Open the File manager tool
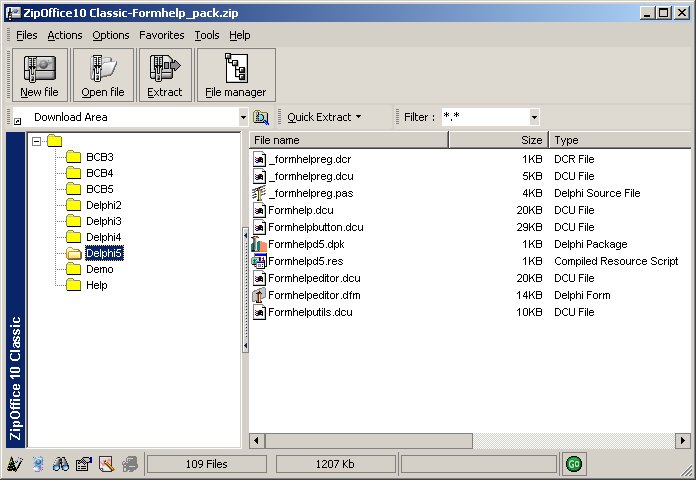Viewport: 696px width, 480px height. point(236,75)
